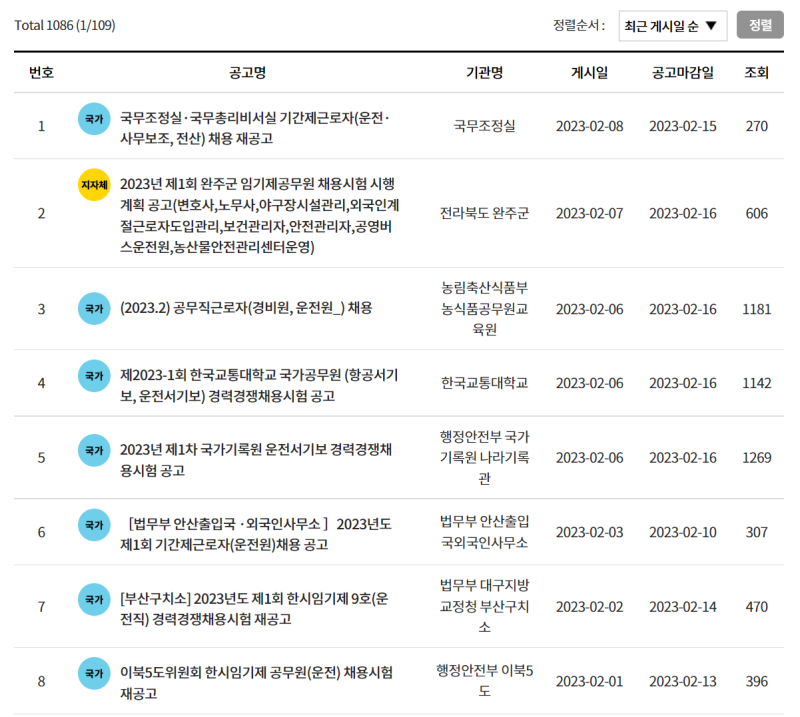The image size is (800, 717).
Task: Click 국가 badge beside 부산구치소 posting
Action: (x=94, y=599)
